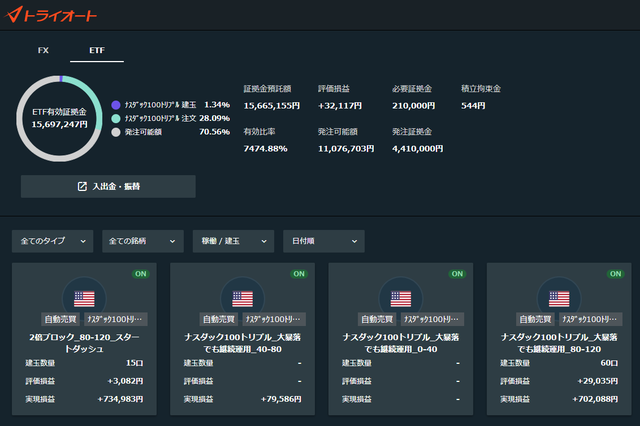Open the 全てのタイプ dropdown
The height and width of the screenshot is (426, 640).
53,241
